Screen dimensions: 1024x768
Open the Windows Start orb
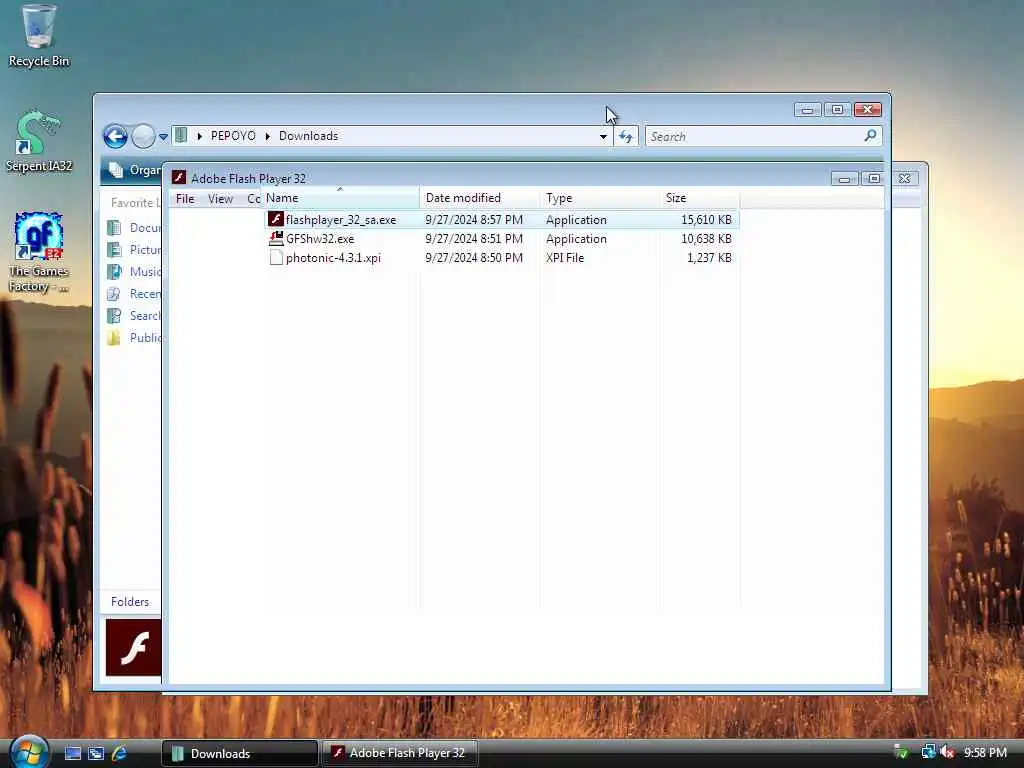(27, 752)
